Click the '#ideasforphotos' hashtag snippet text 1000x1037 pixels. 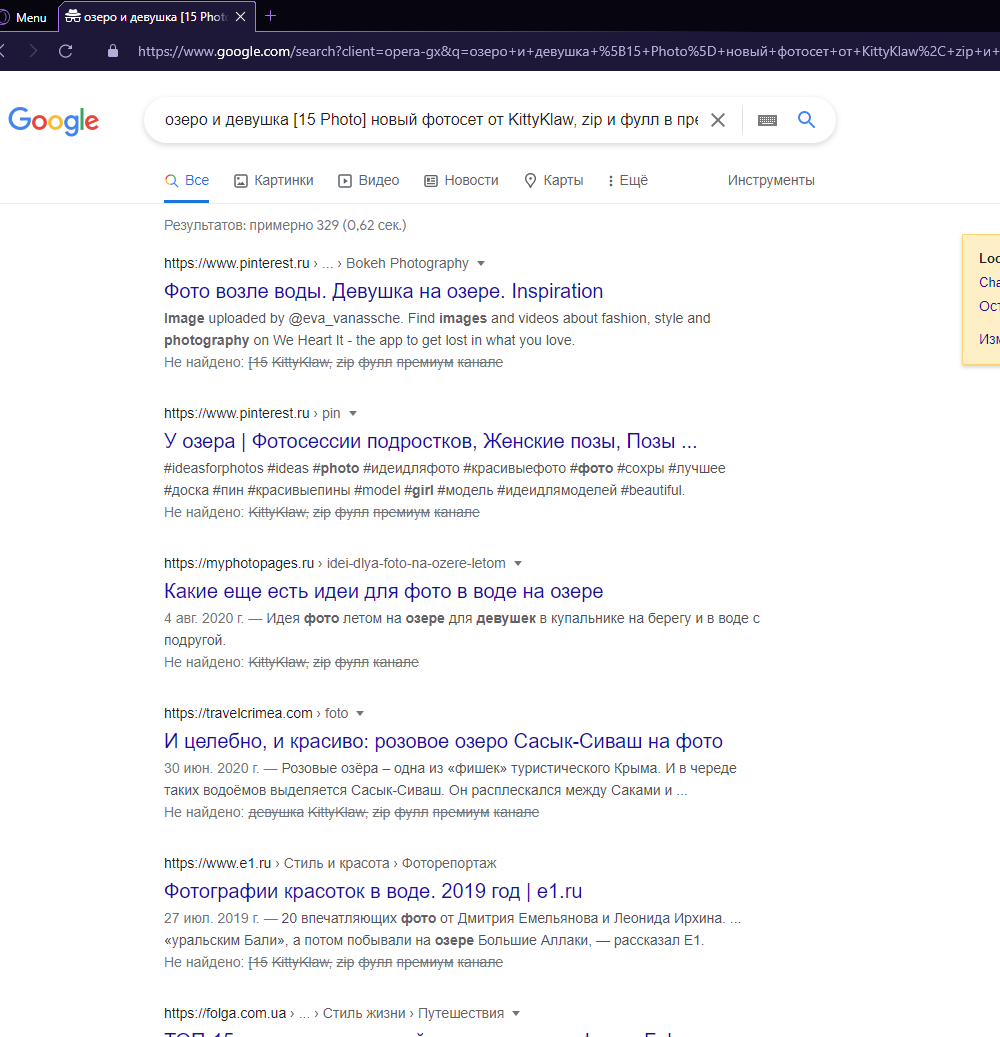[x=214, y=468]
